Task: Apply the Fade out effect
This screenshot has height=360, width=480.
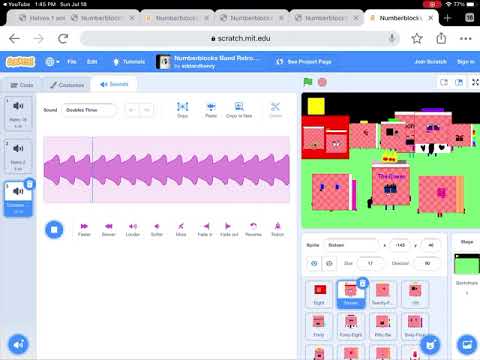Action: point(229,229)
